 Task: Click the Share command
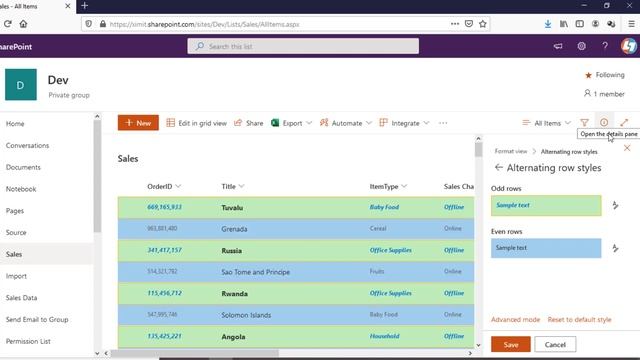(249, 123)
